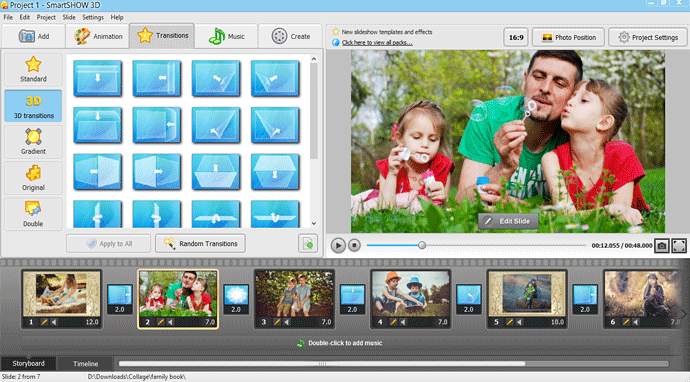Click the pencil edit icon on slide 5
Screen dimensions: 690x382
click(509, 322)
